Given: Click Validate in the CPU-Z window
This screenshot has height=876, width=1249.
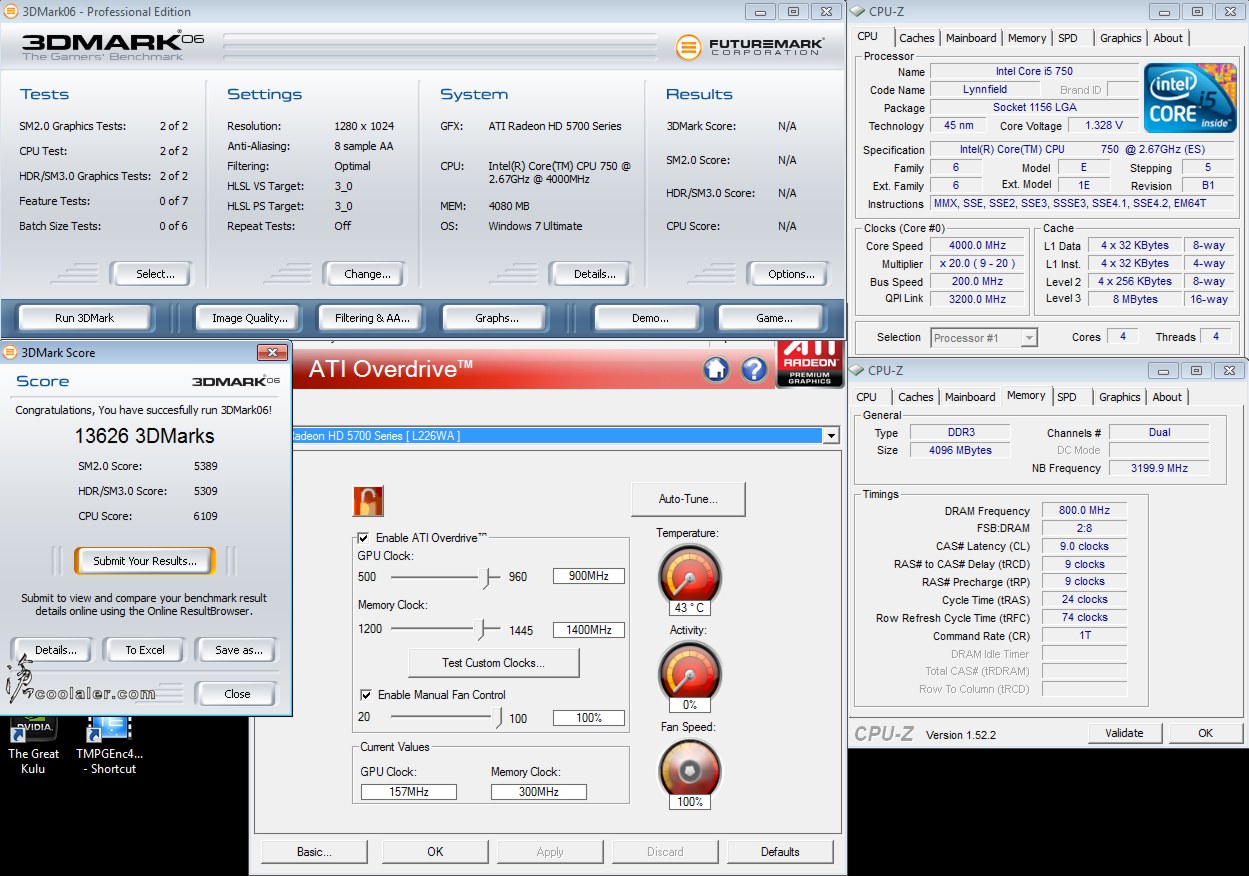Looking at the screenshot, I should coord(1124,733).
